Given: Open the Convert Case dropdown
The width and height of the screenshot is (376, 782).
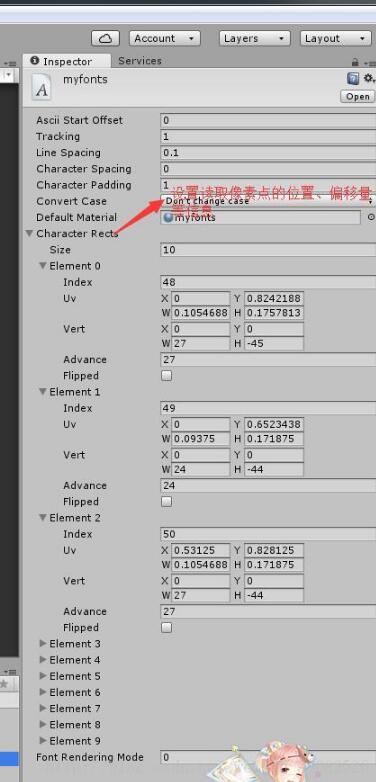Looking at the screenshot, I should click(x=268, y=201).
